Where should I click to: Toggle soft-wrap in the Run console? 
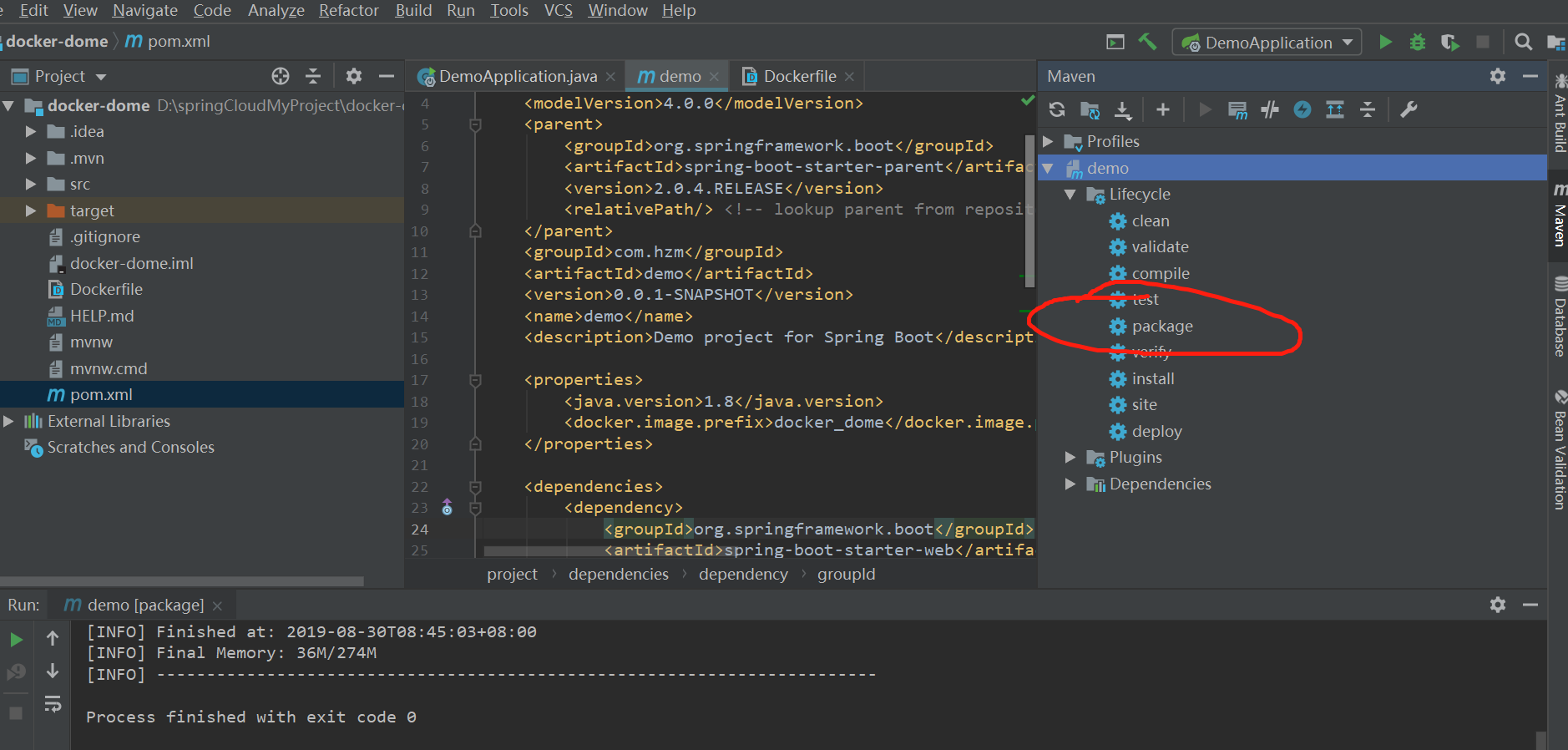pyautogui.click(x=53, y=703)
